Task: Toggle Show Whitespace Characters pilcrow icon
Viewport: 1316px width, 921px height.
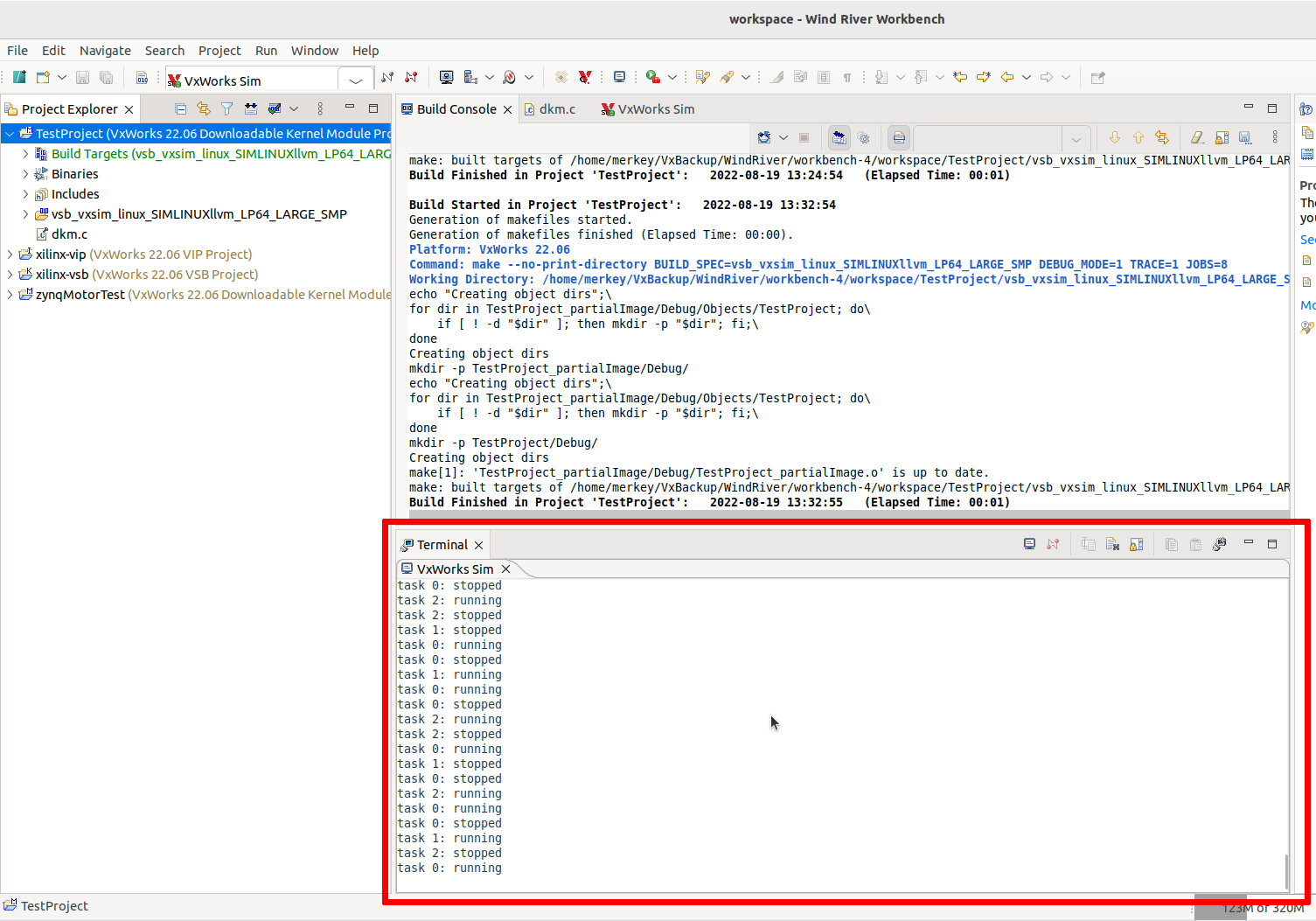Action: (846, 77)
